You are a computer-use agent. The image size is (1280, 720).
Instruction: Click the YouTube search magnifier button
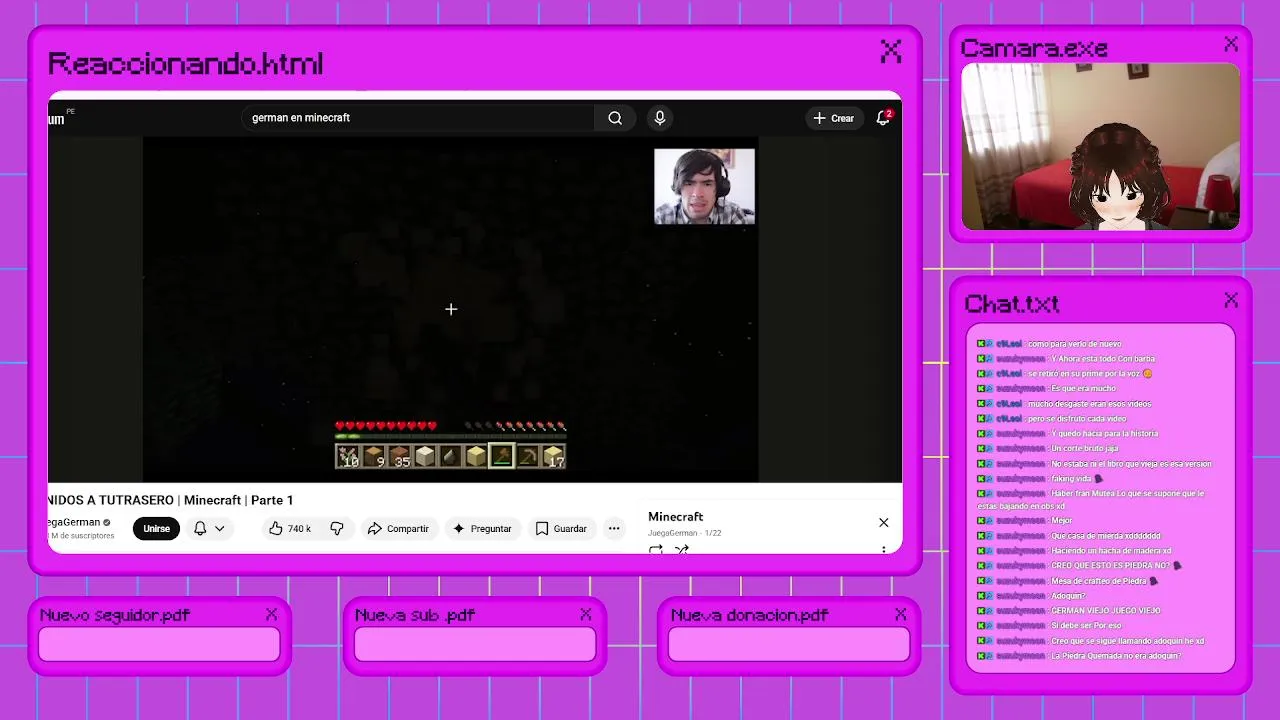coord(615,118)
